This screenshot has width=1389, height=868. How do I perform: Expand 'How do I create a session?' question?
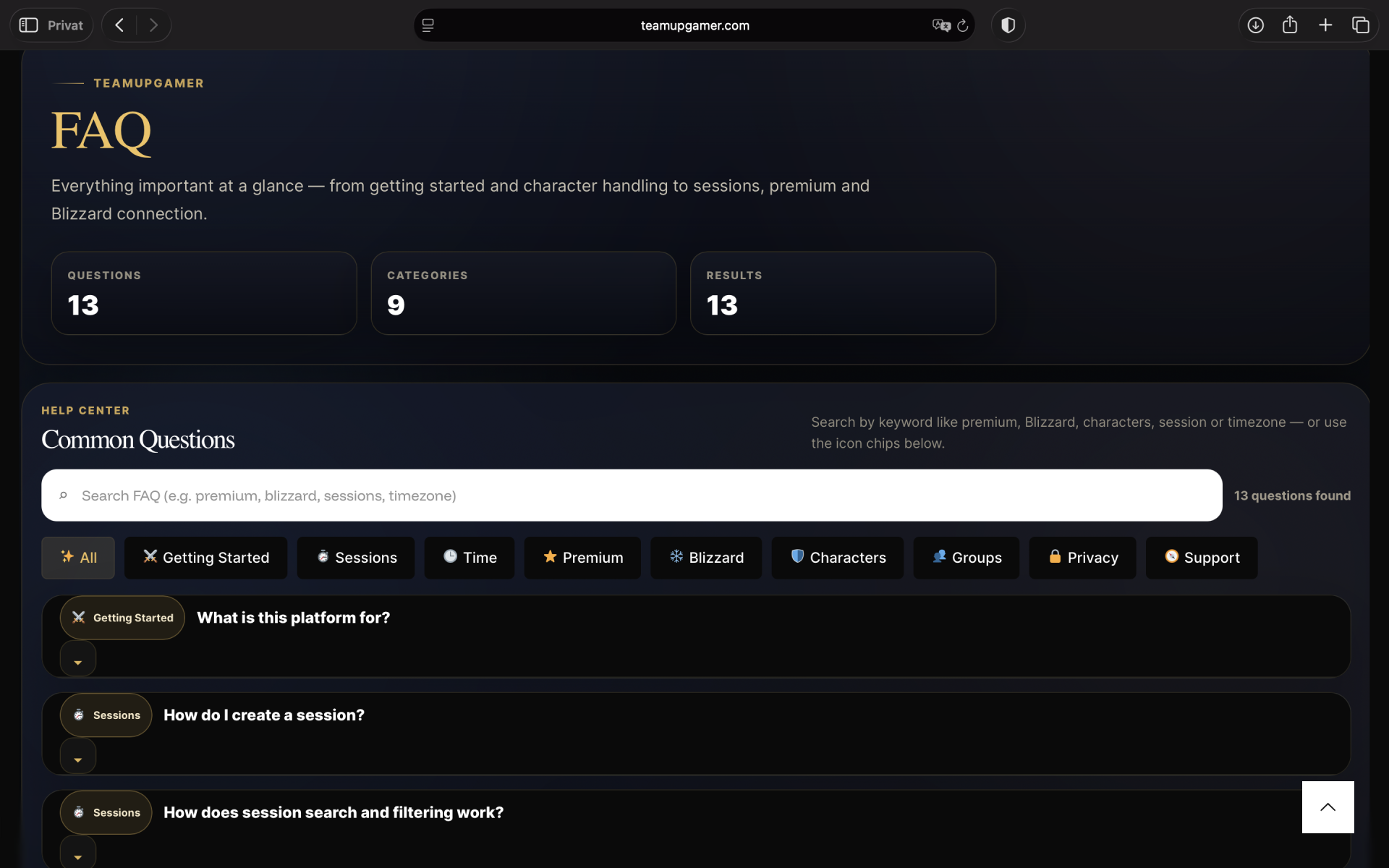coord(78,757)
